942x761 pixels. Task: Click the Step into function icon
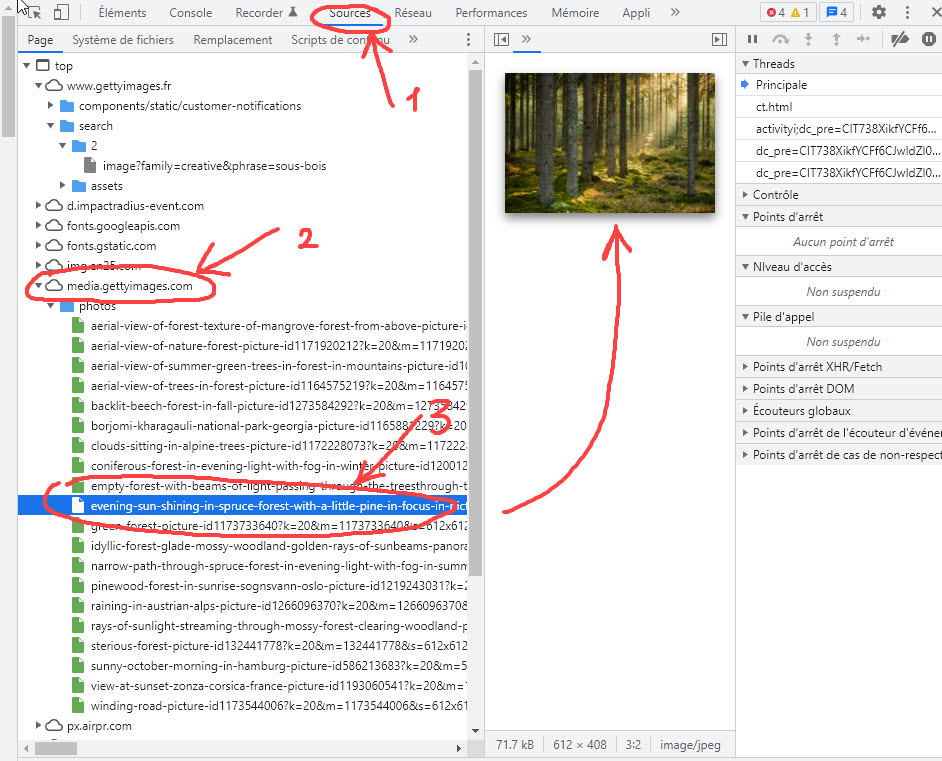pyautogui.click(x=809, y=39)
